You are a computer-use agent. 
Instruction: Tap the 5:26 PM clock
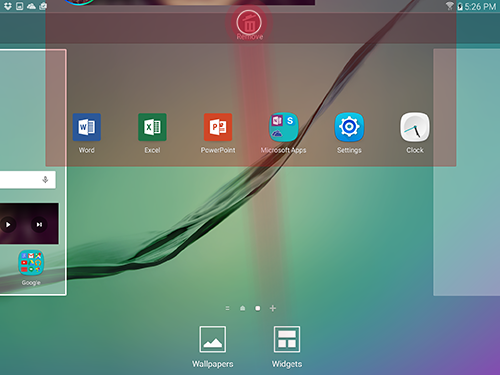point(480,6)
